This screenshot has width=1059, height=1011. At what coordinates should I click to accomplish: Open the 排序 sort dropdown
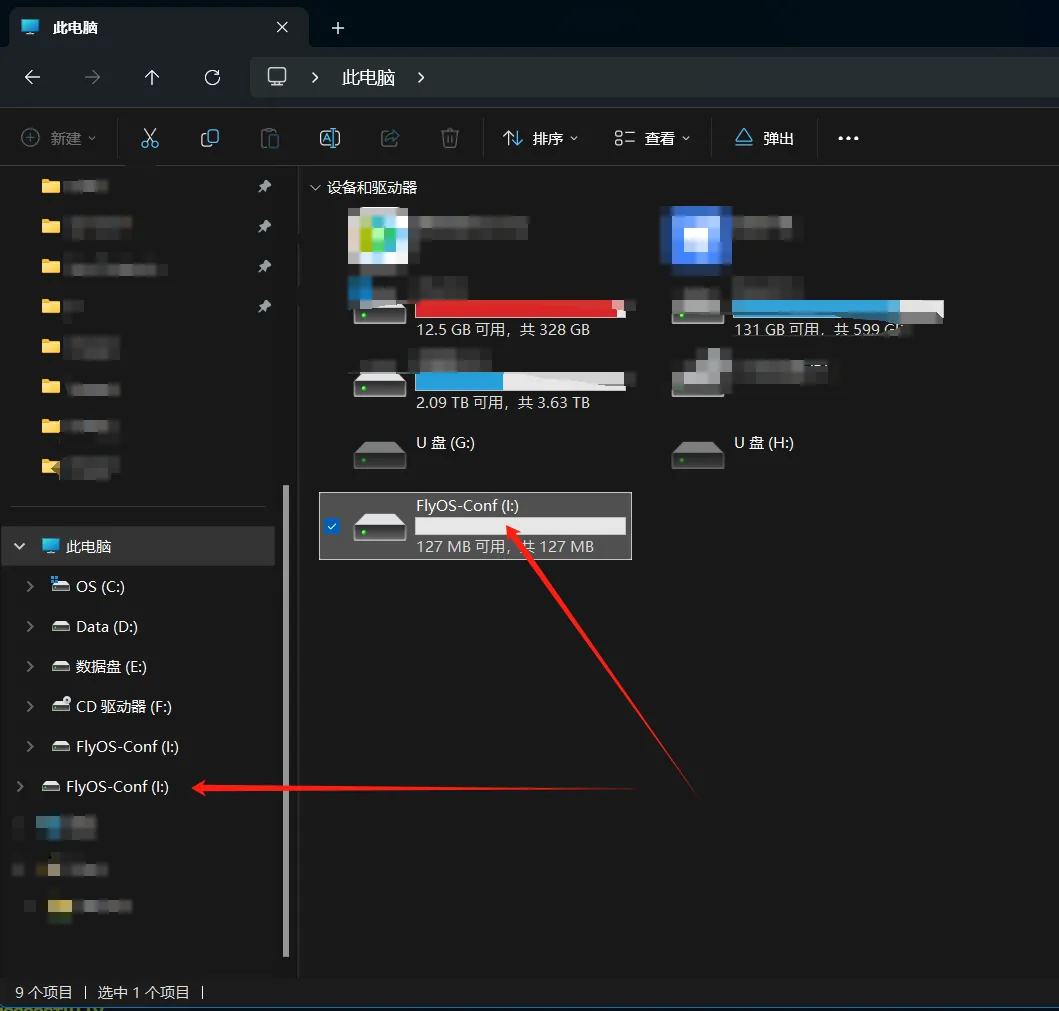point(541,138)
